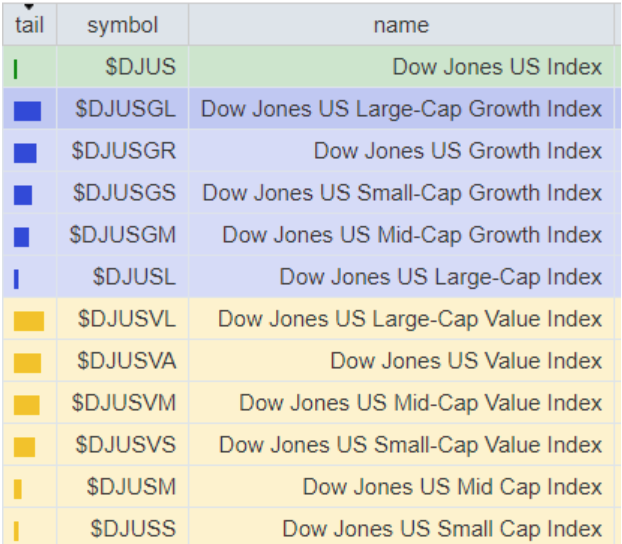This screenshot has width=622, height=544.
Task: Open Dow Jones US Mid Cap Index
Action: [x=452, y=487]
